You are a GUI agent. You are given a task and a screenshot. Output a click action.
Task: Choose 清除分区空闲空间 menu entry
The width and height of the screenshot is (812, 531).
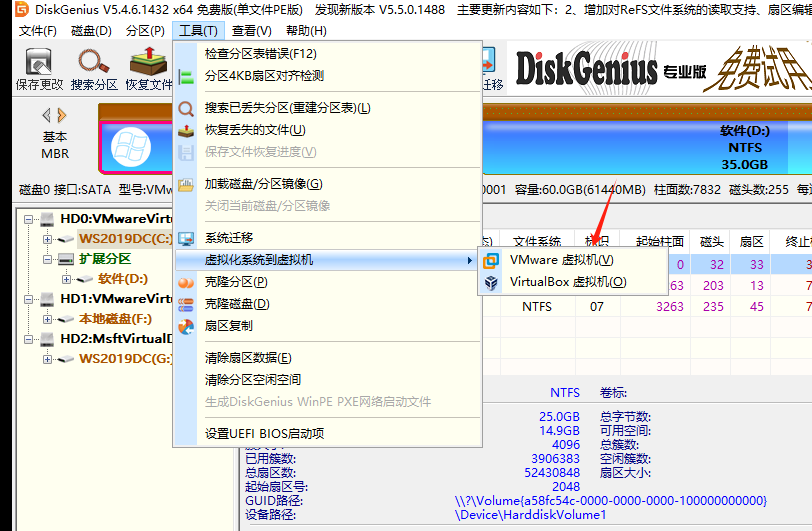[x=328, y=380]
